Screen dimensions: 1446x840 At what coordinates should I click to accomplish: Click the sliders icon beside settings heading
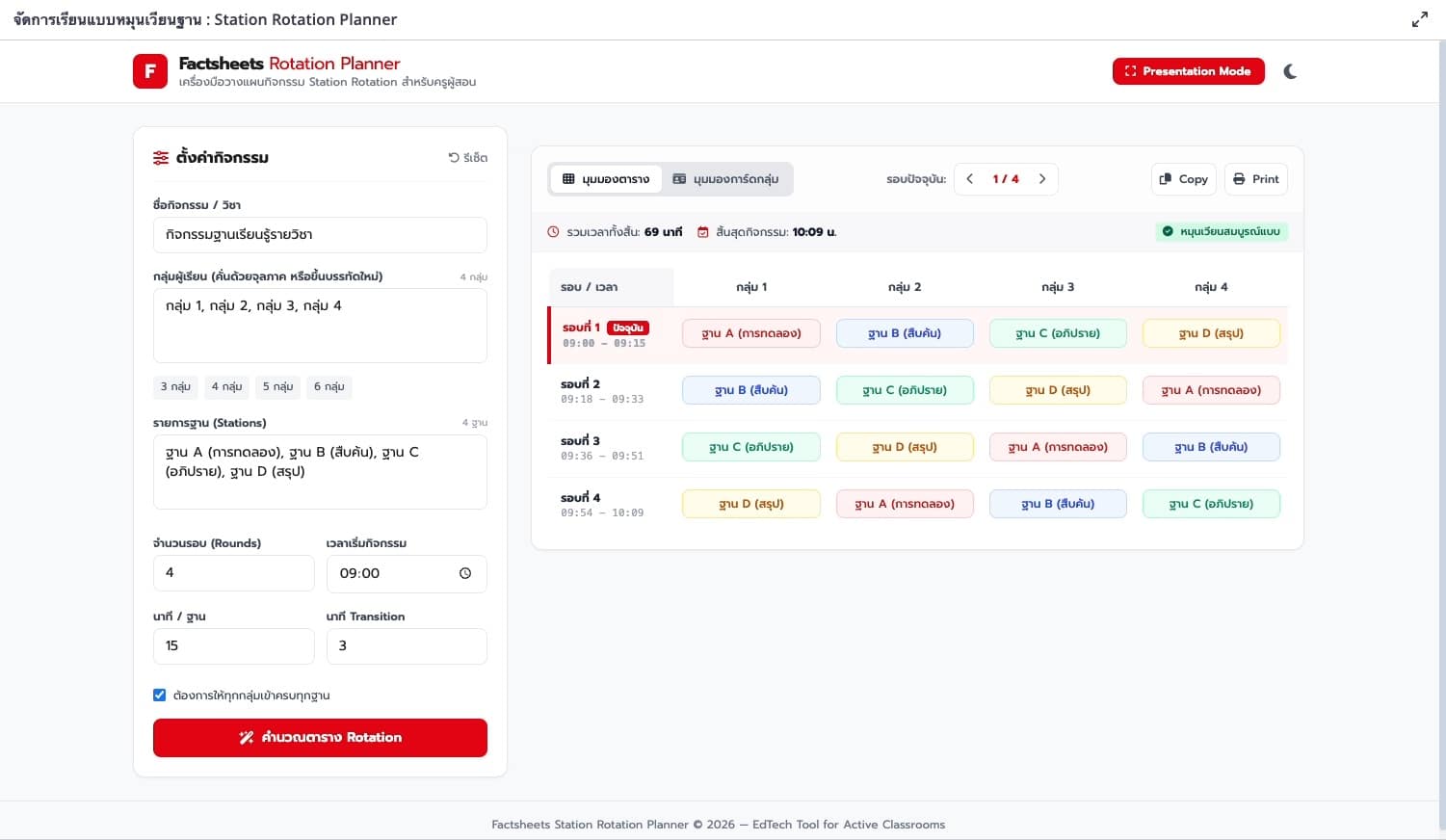(161, 157)
